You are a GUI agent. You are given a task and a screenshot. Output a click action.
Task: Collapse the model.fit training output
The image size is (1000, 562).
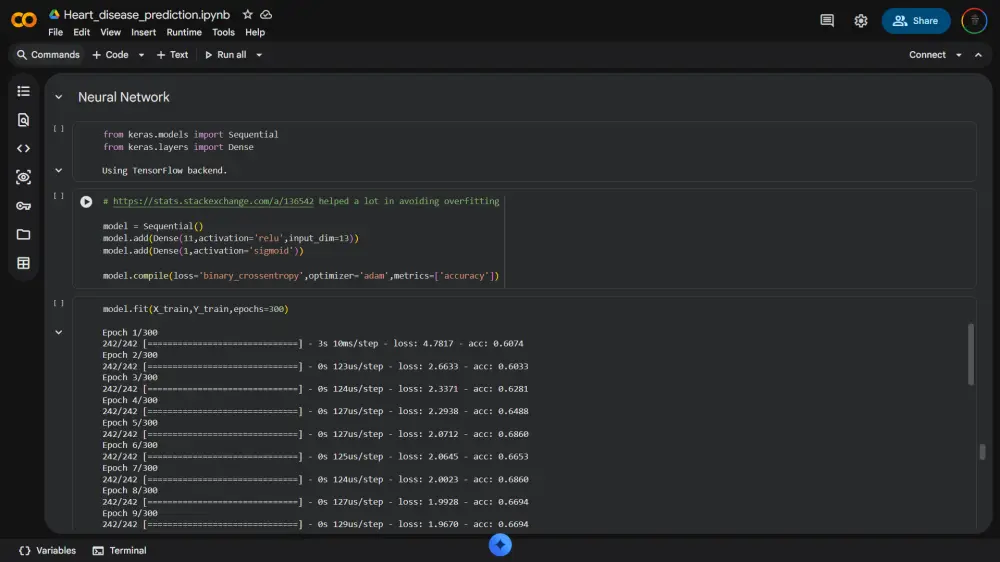tap(59, 332)
